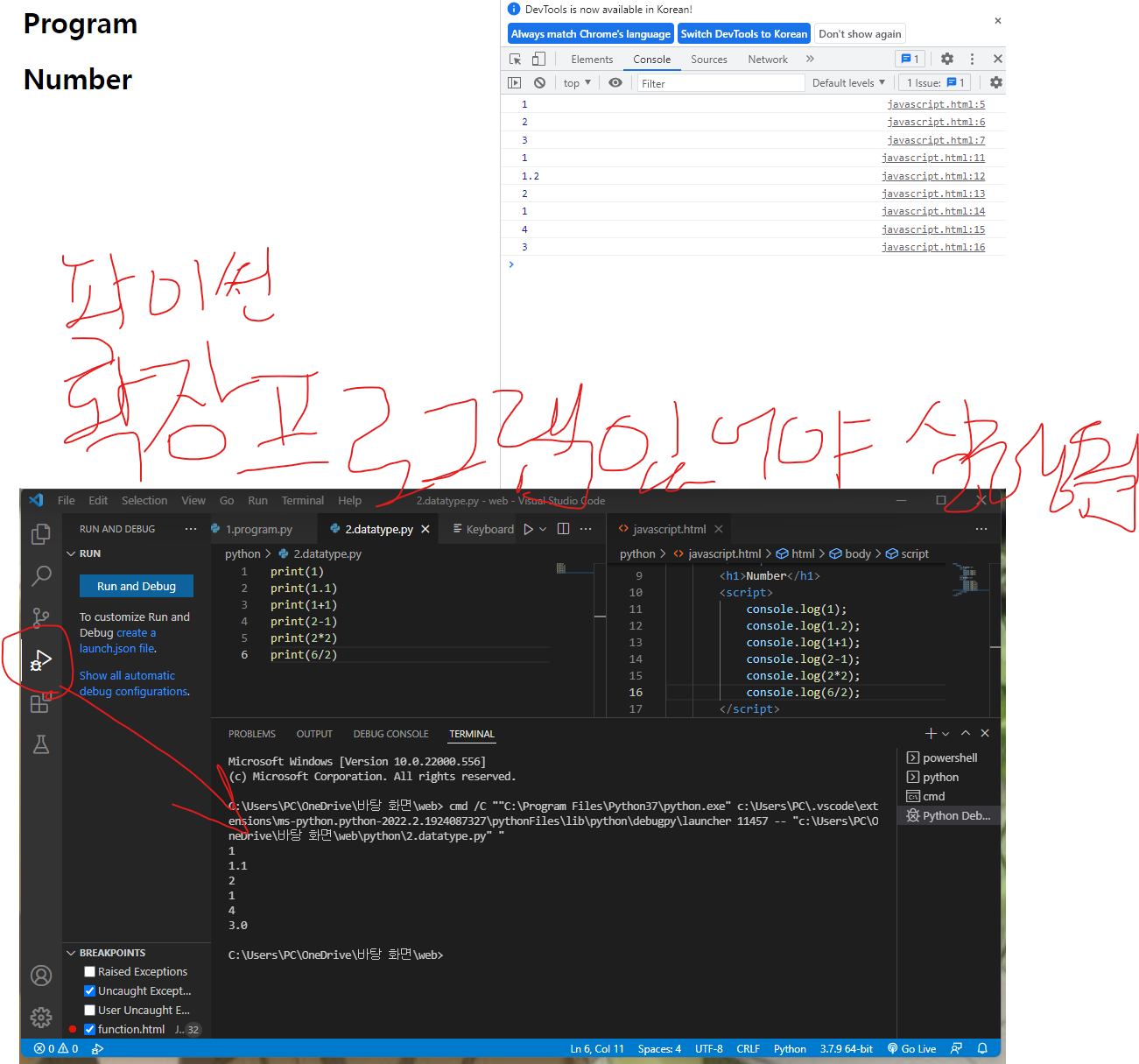1139x1064 pixels.
Task: Open the javascript.html:12 source link
Action: pos(933,176)
